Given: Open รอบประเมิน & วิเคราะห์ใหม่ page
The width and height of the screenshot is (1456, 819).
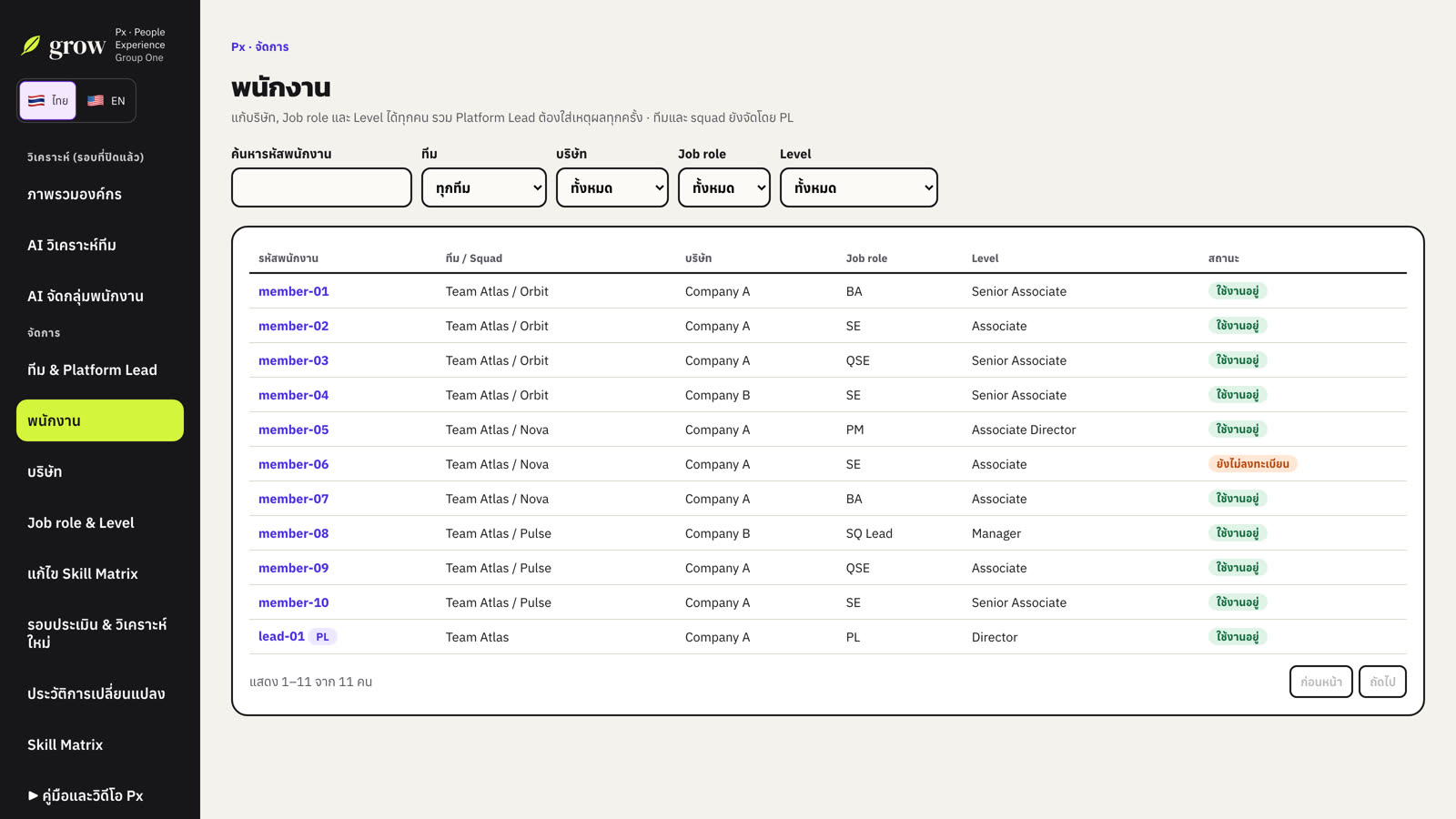Looking at the screenshot, I should coord(100,633).
